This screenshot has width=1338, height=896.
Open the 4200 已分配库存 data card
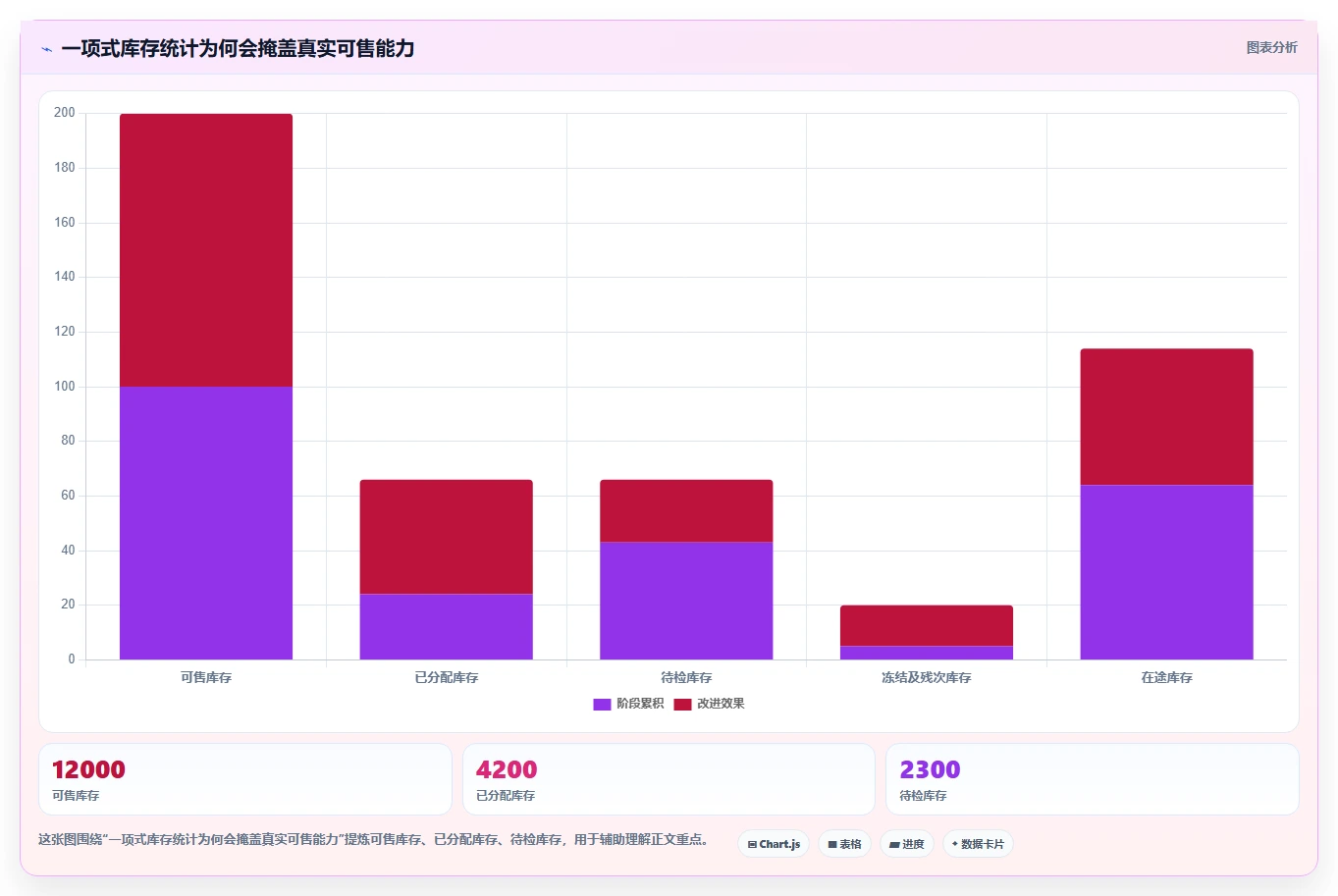[669, 779]
